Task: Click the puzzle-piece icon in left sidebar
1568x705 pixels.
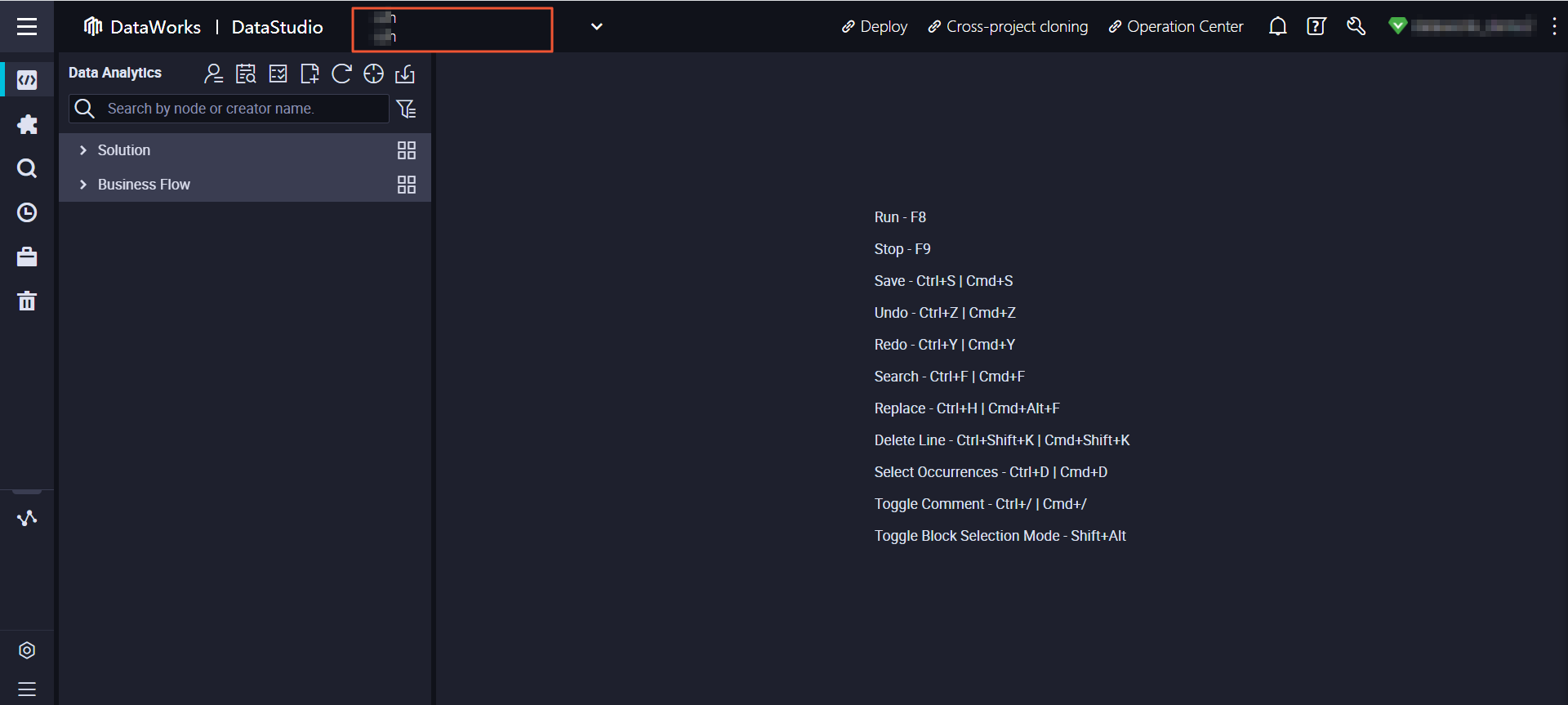Action: [x=27, y=124]
